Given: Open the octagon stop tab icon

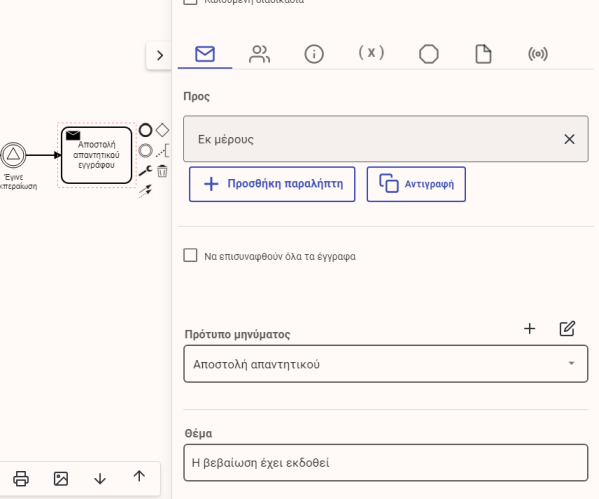Looking at the screenshot, I should click(x=429, y=54).
